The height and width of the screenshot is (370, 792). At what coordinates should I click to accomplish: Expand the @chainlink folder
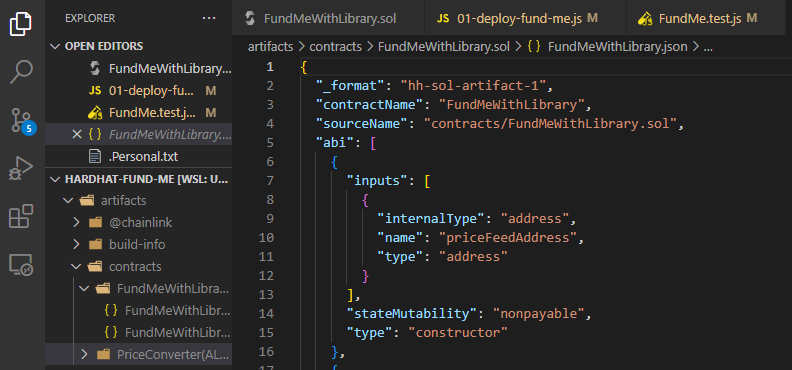[x=76, y=223]
